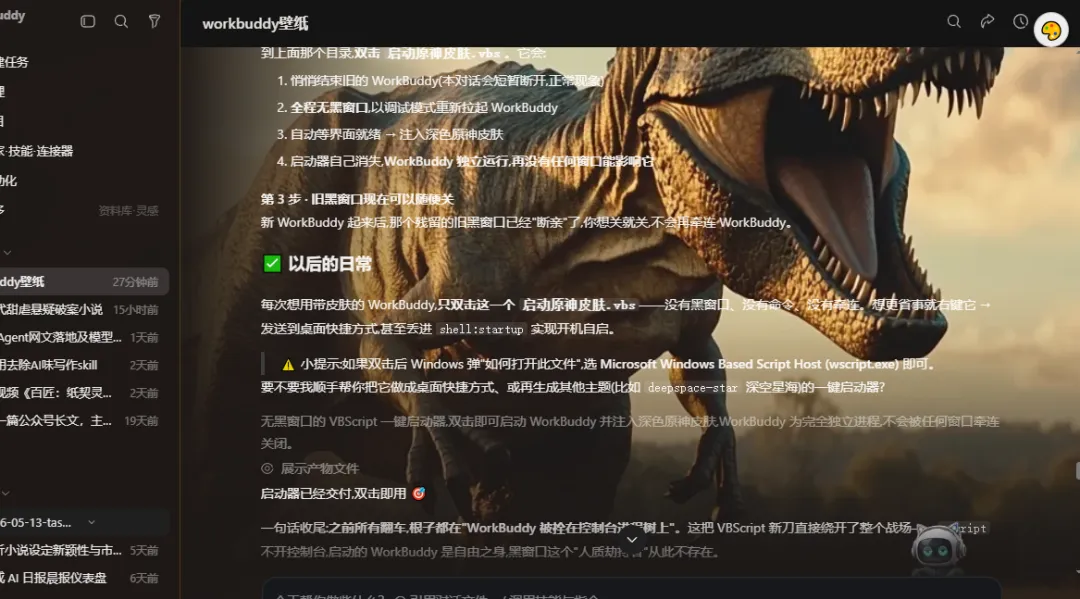The width and height of the screenshot is (1080, 599).
Task: Click the eye icon beside 展示产物文件
Action: click(267, 468)
